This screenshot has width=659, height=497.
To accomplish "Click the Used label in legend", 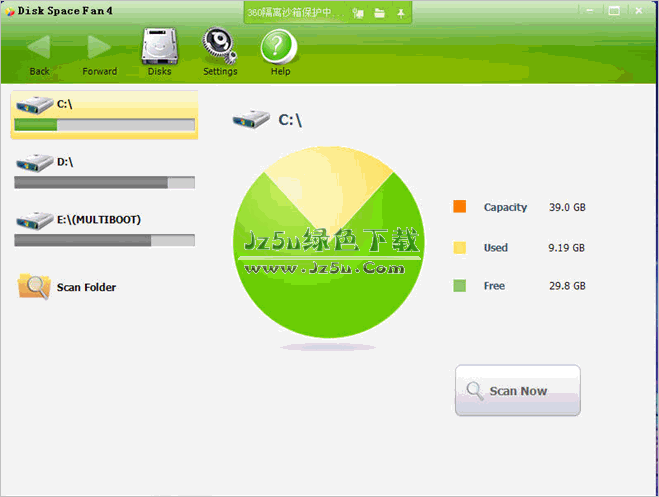I will pyautogui.click(x=496, y=248).
